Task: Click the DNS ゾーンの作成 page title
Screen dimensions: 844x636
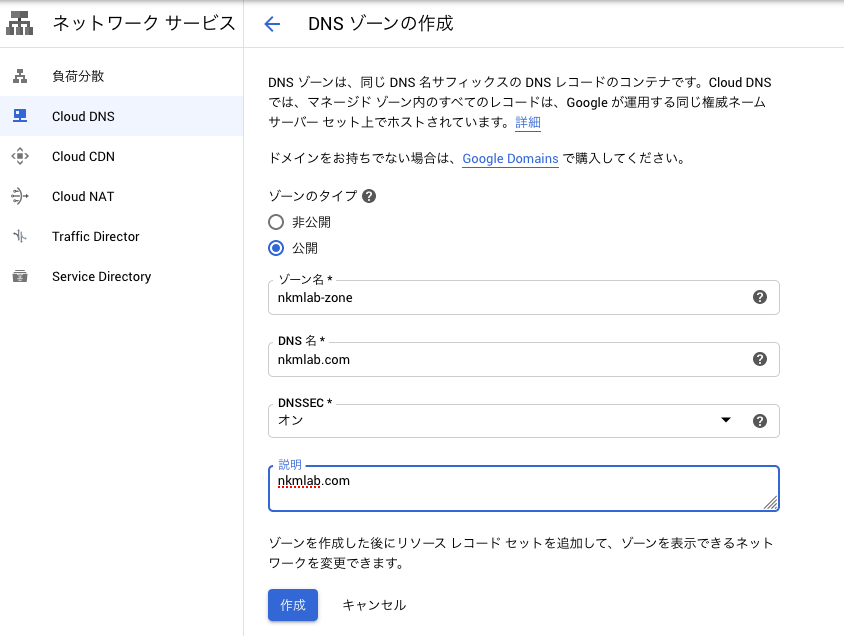Action: (381, 24)
